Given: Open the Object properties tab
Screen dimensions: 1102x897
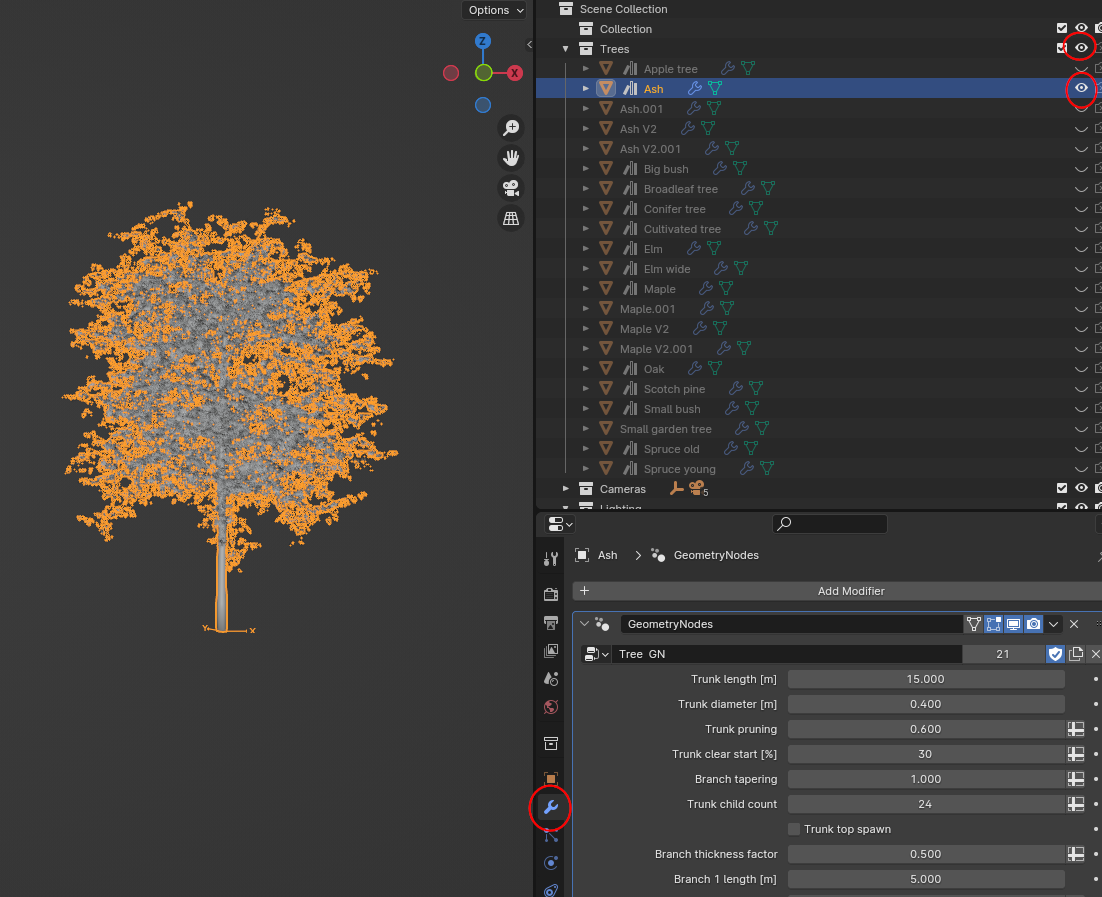Looking at the screenshot, I should coord(551,778).
